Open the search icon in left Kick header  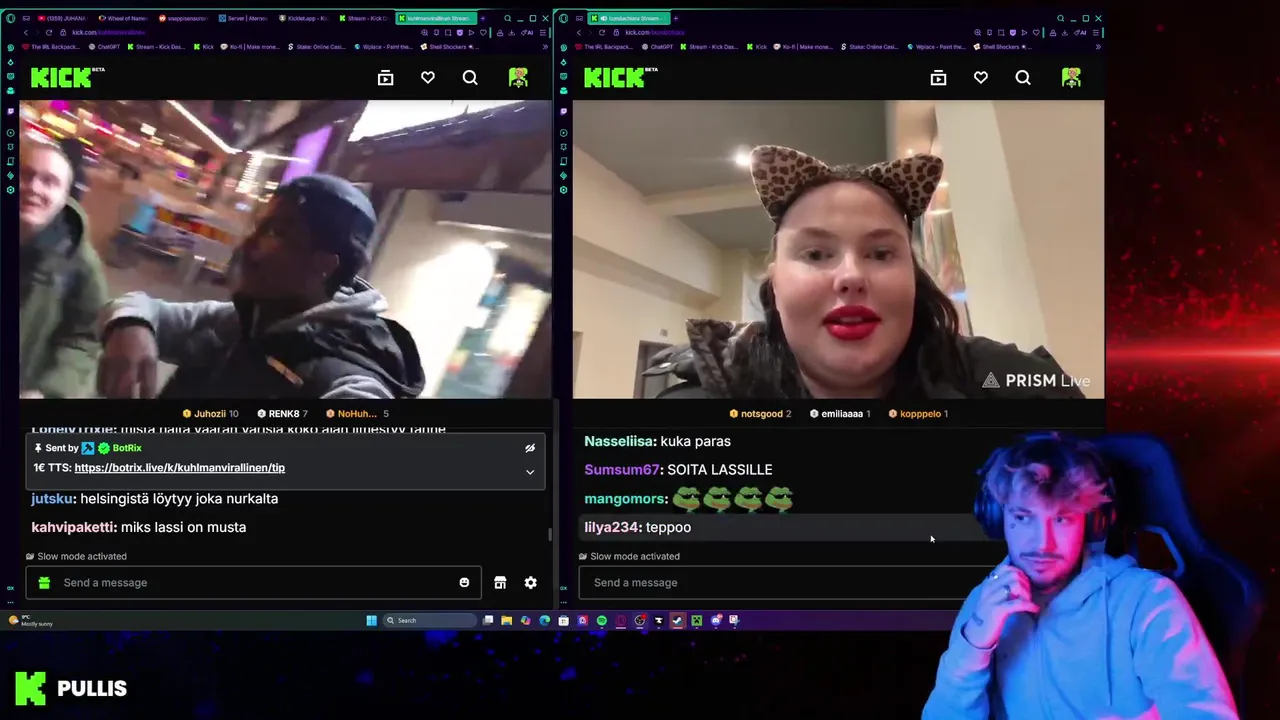[470, 78]
